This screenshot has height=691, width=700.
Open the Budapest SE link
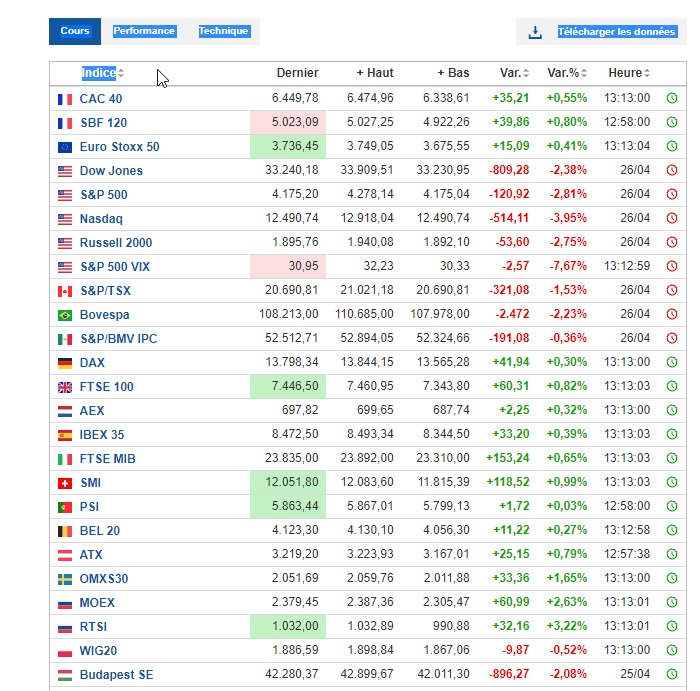[x=117, y=675]
